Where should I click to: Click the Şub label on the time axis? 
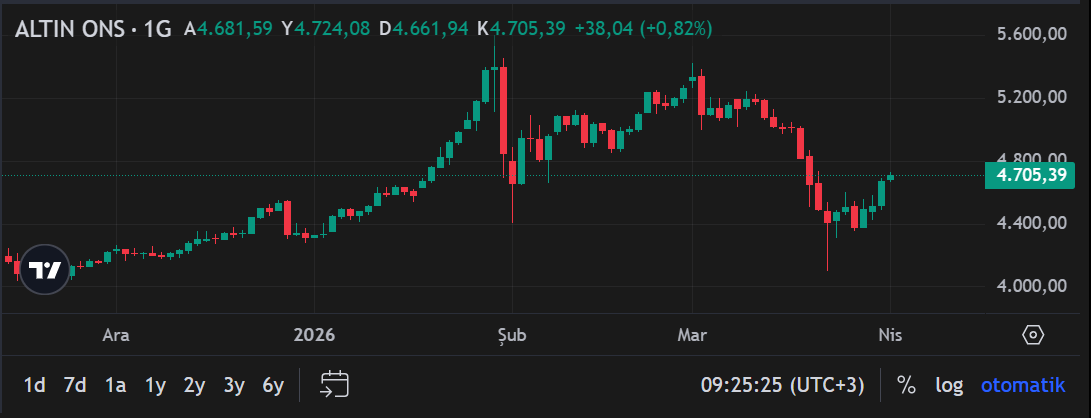click(511, 335)
